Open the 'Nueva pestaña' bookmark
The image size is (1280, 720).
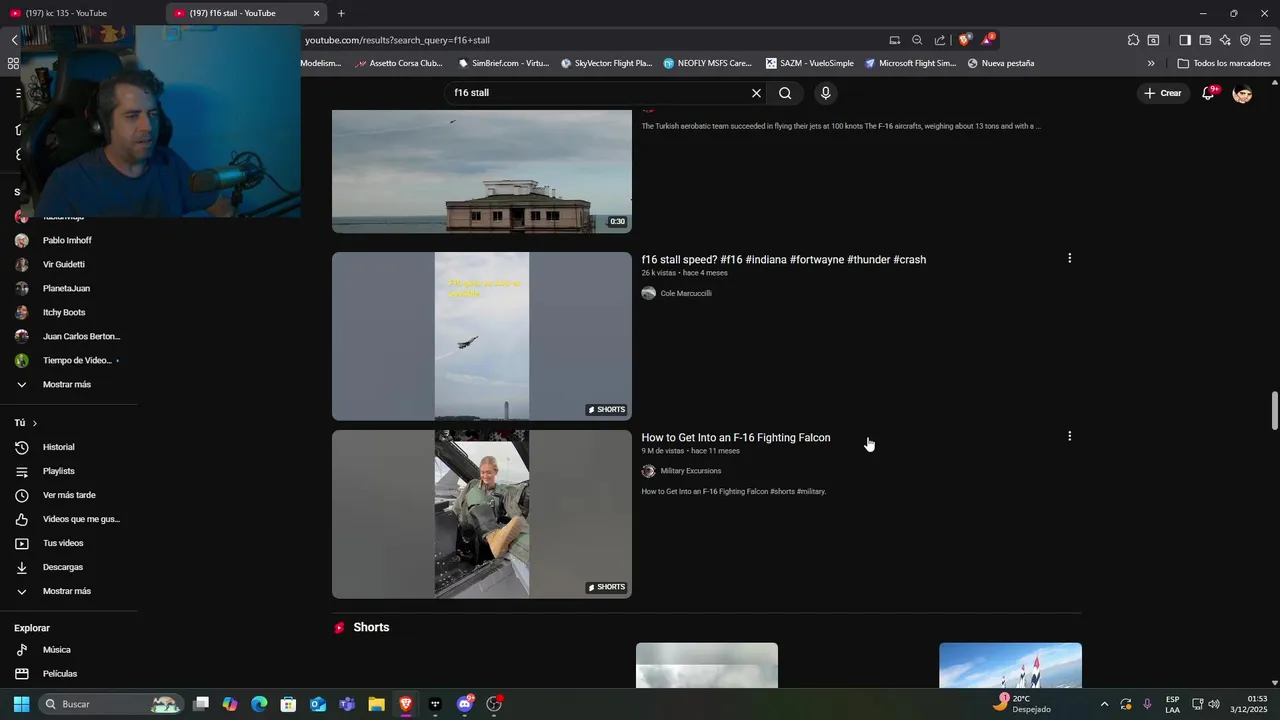point(1000,63)
